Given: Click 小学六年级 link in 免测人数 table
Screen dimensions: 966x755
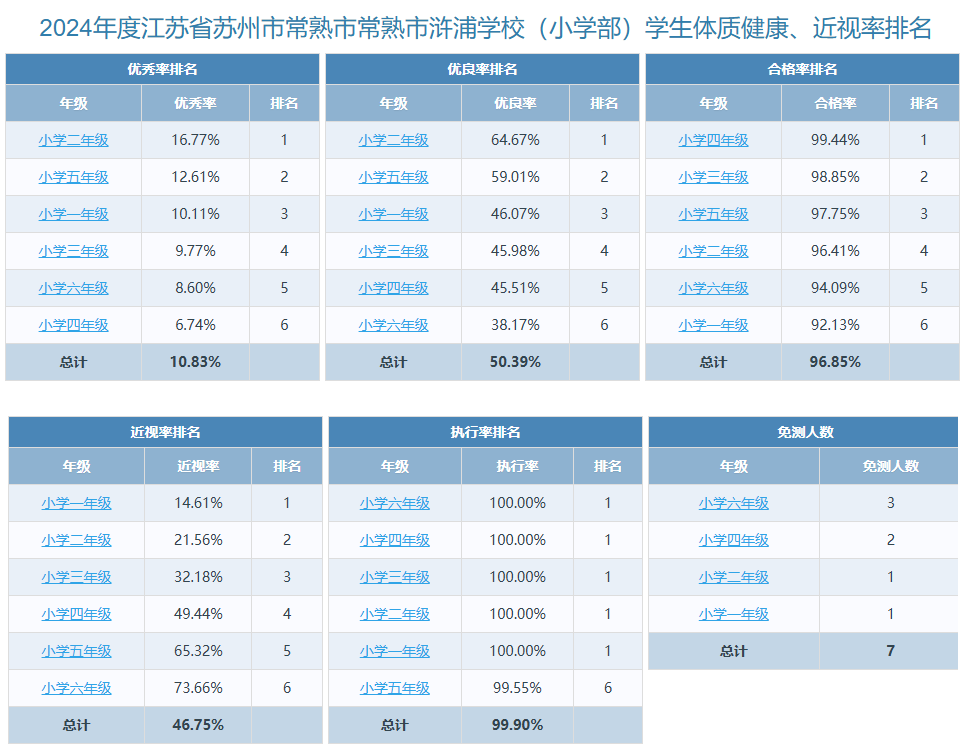Looking at the screenshot, I should [734, 503].
